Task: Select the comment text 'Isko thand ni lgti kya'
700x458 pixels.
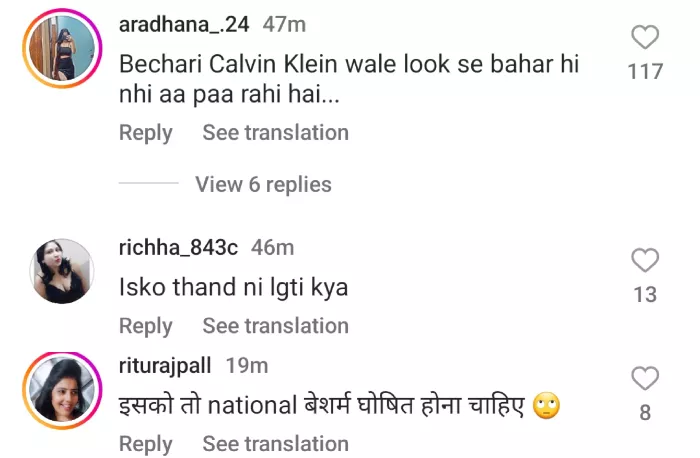Action: point(233,288)
